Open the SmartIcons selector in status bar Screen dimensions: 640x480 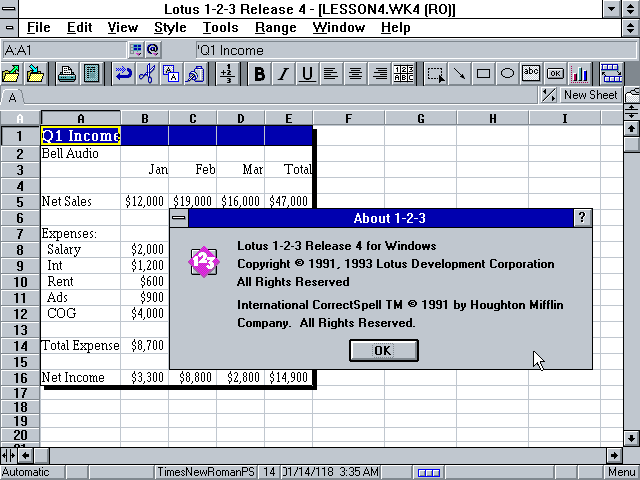pyautogui.click(x=429, y=472)
